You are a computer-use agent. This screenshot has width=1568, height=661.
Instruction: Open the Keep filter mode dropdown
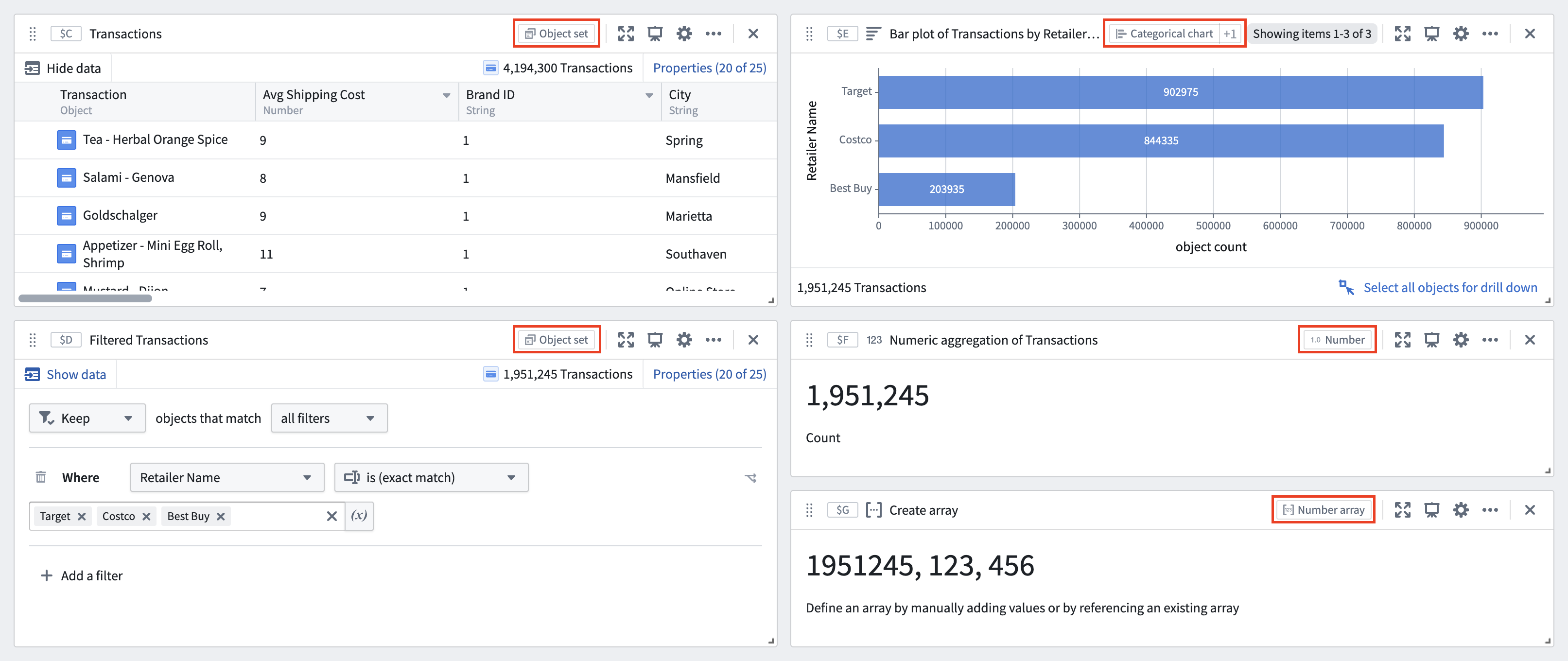point(87,418)
